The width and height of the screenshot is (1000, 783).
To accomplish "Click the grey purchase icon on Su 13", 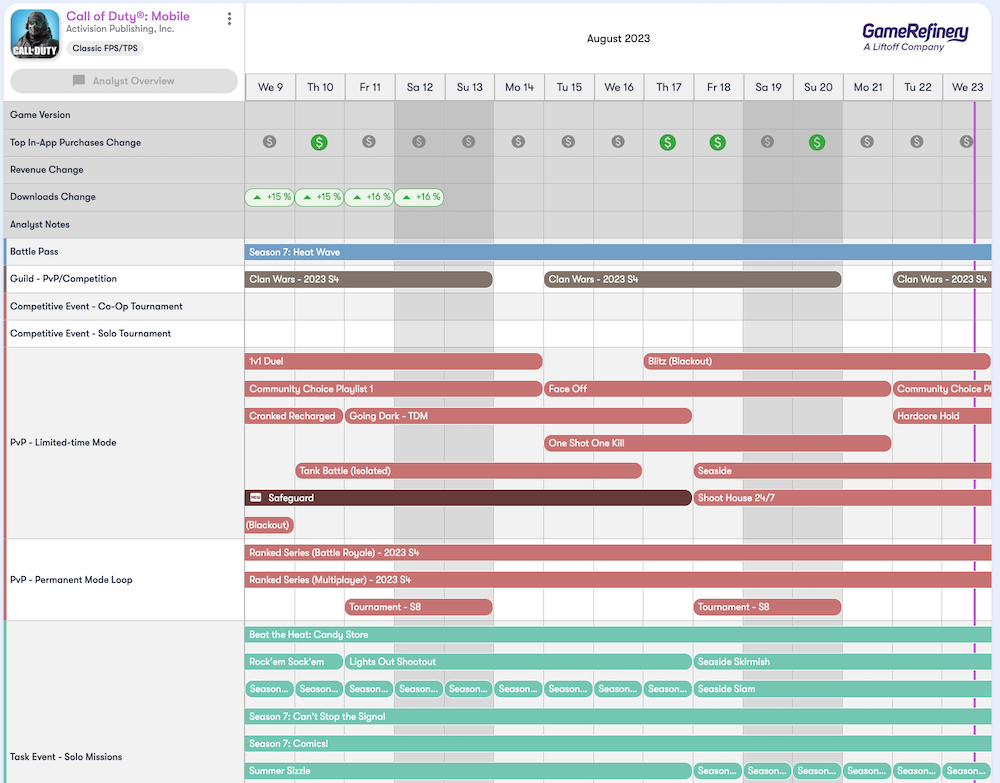I will pos(469,142).
